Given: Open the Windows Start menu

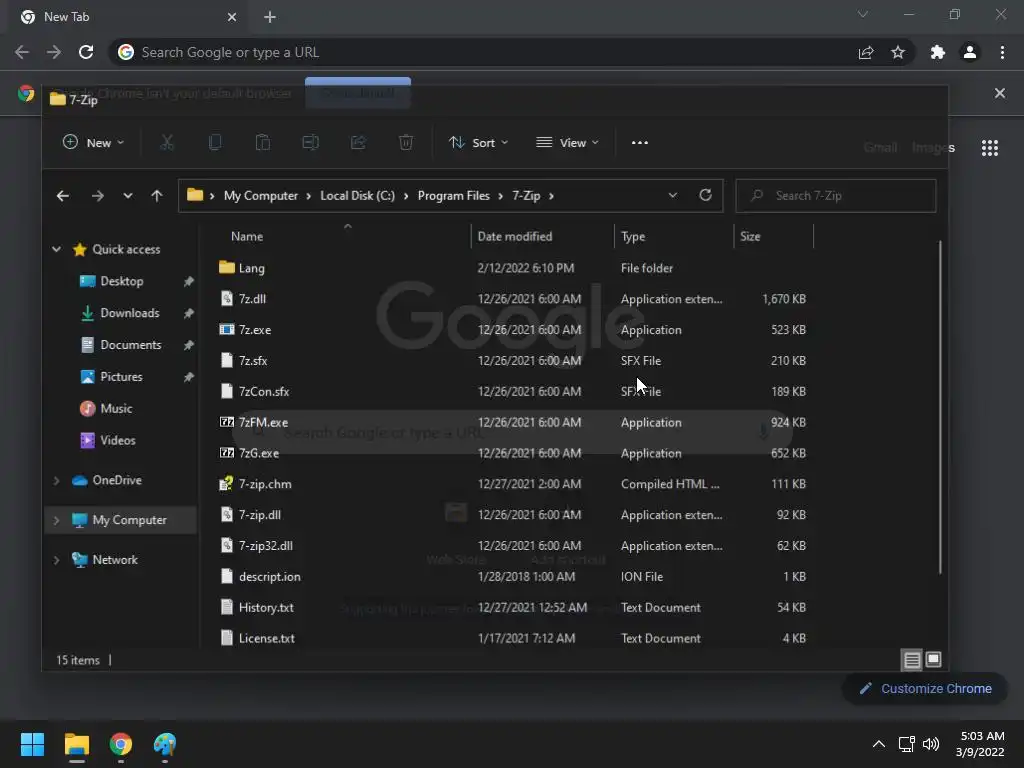Looking at the screenshot, I should (32, 744).
